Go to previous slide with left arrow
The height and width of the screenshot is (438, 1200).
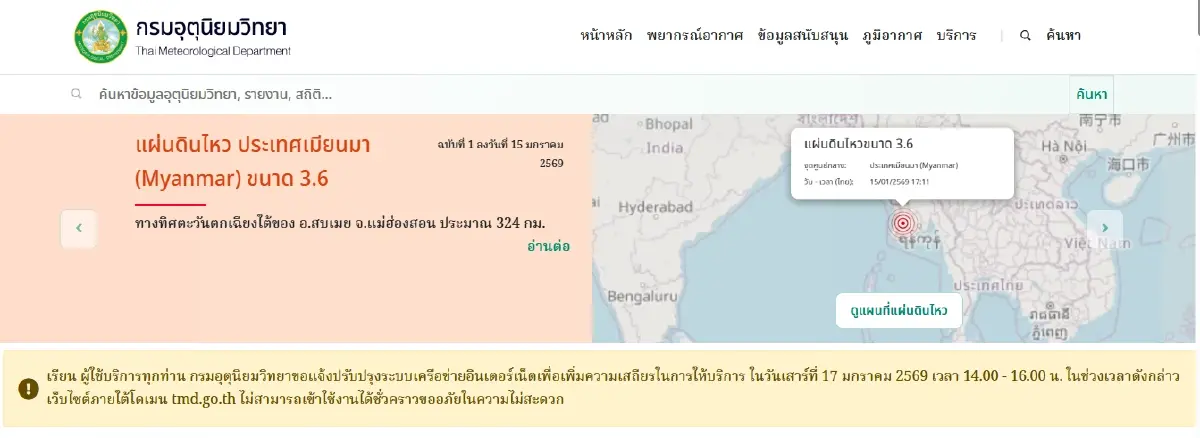coord(79,229)
